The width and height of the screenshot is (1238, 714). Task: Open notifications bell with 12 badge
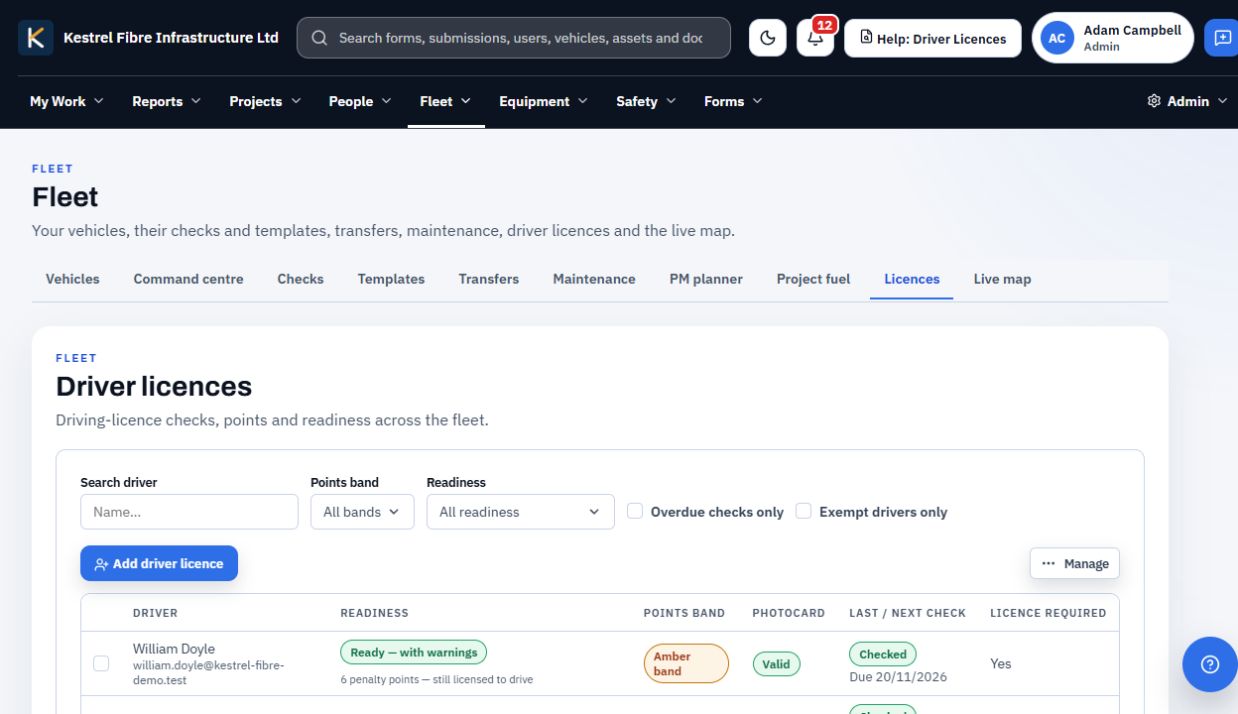pyautogui.click(x=816, y=38)
